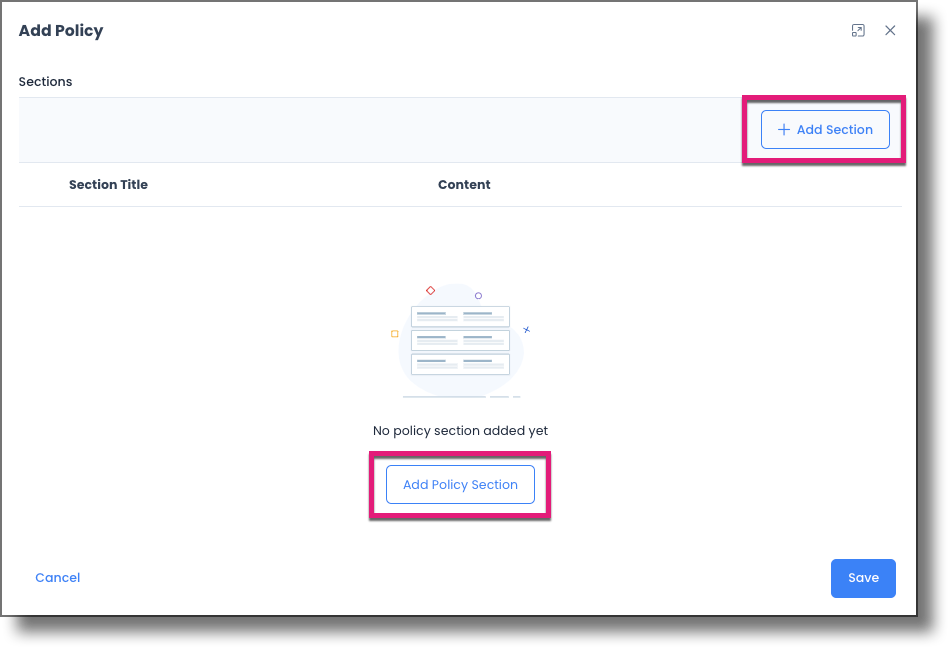Click the yellow square beside the illustration
949x648 pixels.
pos(394,333)
